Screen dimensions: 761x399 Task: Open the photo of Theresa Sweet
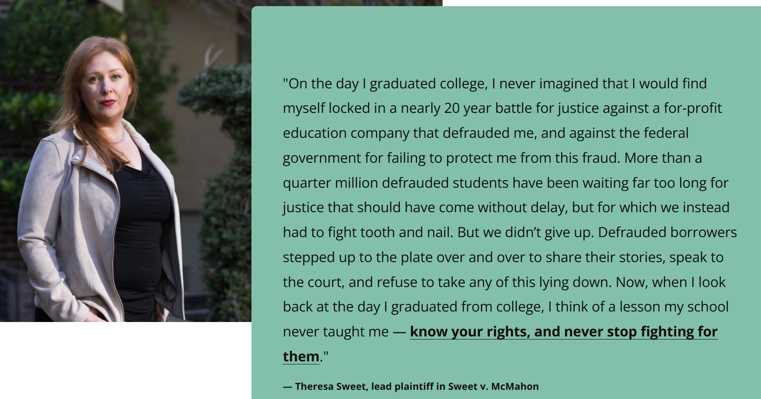[125, 161]
